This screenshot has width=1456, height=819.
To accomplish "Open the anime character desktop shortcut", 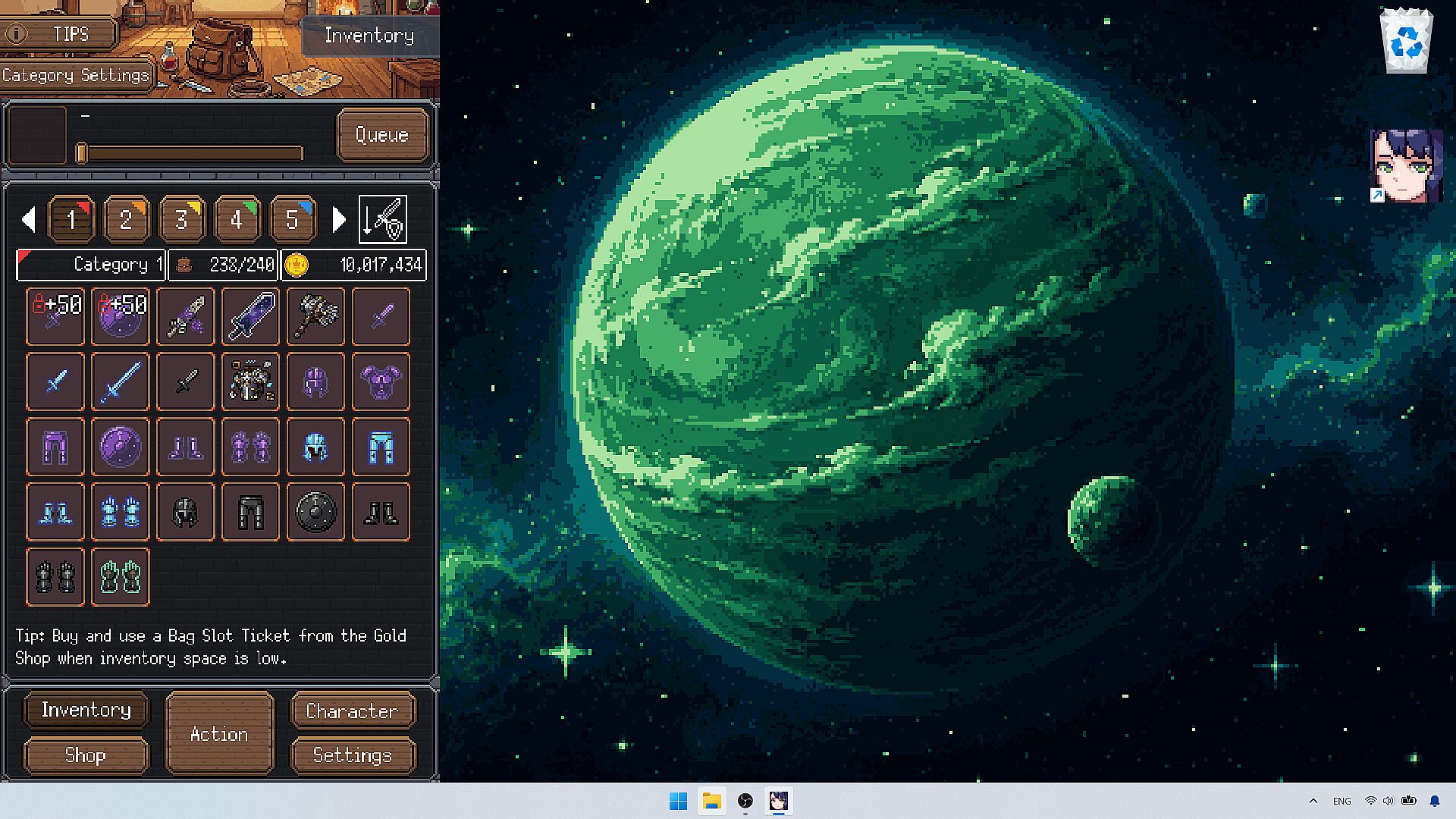I will click(x=1406, y=166).
